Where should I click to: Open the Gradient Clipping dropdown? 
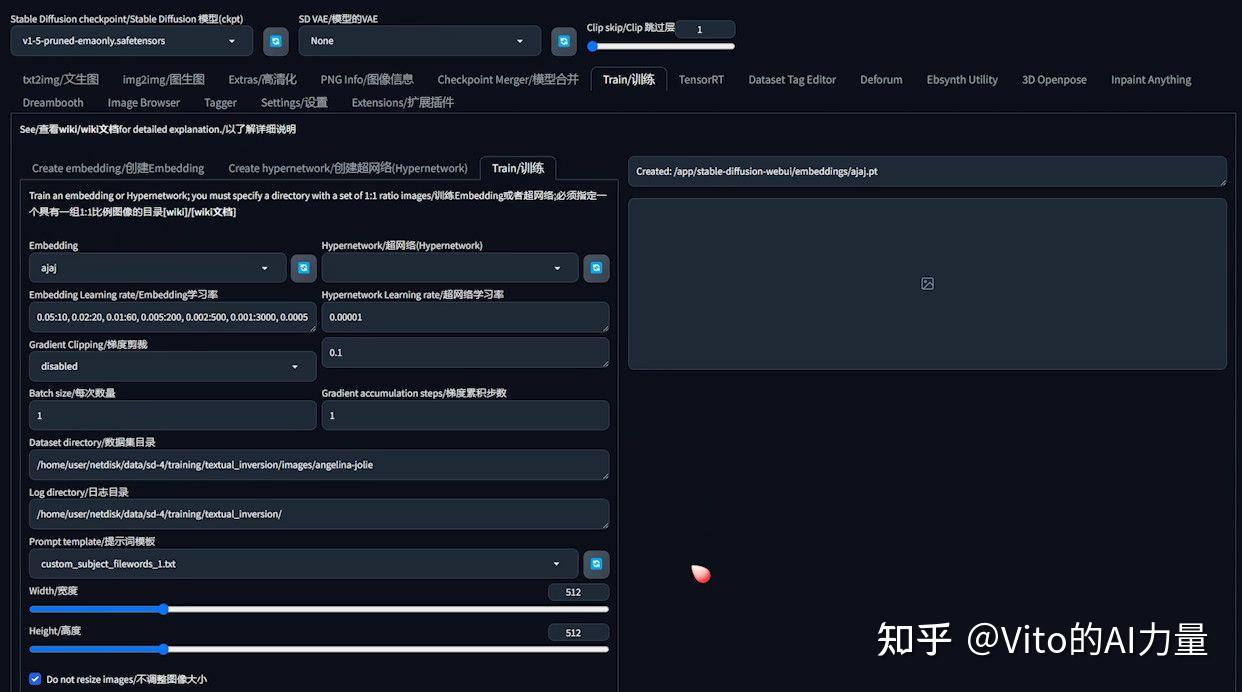[172, 366]
